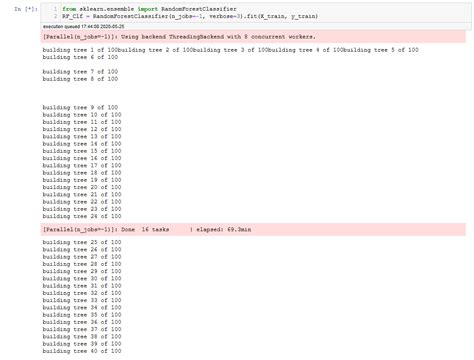Select output line 'building tree 9 of 100'
Screen dimensions: 474x360
coord(80,108)
